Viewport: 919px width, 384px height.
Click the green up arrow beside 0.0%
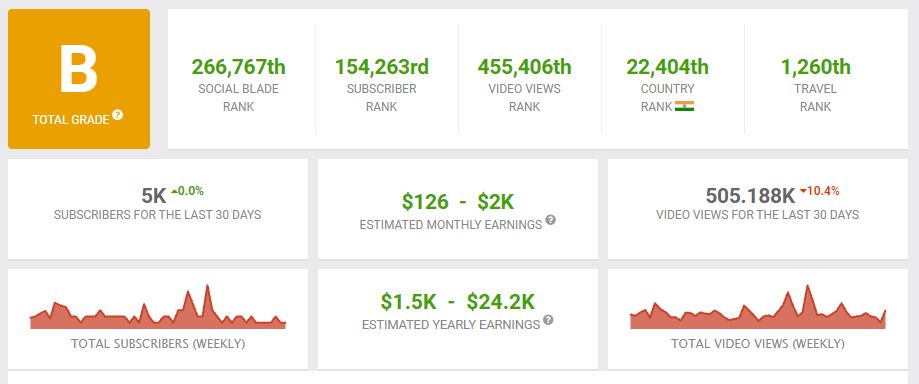[x=174, y=191]
